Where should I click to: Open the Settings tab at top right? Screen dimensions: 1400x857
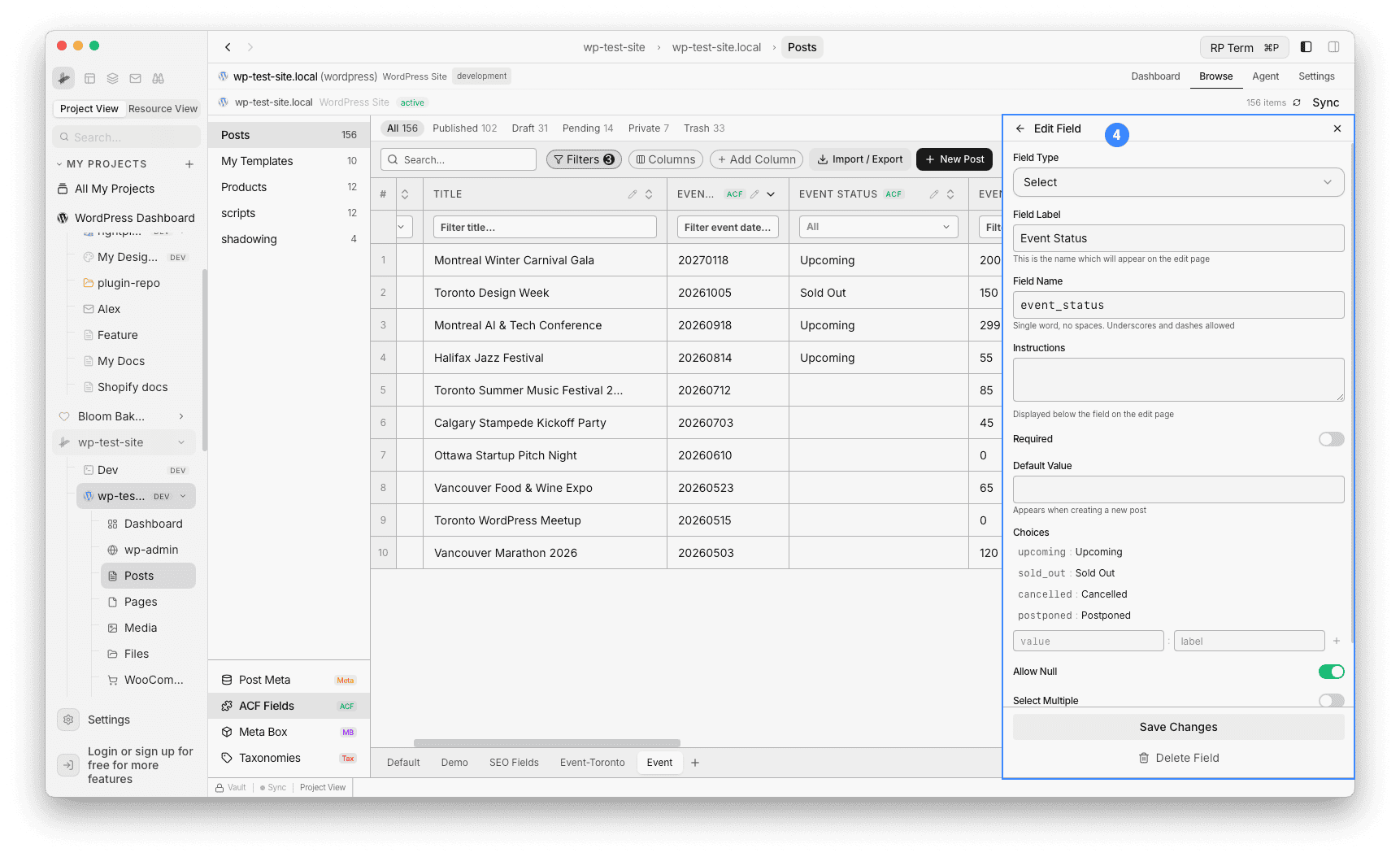pos(1316,76)
